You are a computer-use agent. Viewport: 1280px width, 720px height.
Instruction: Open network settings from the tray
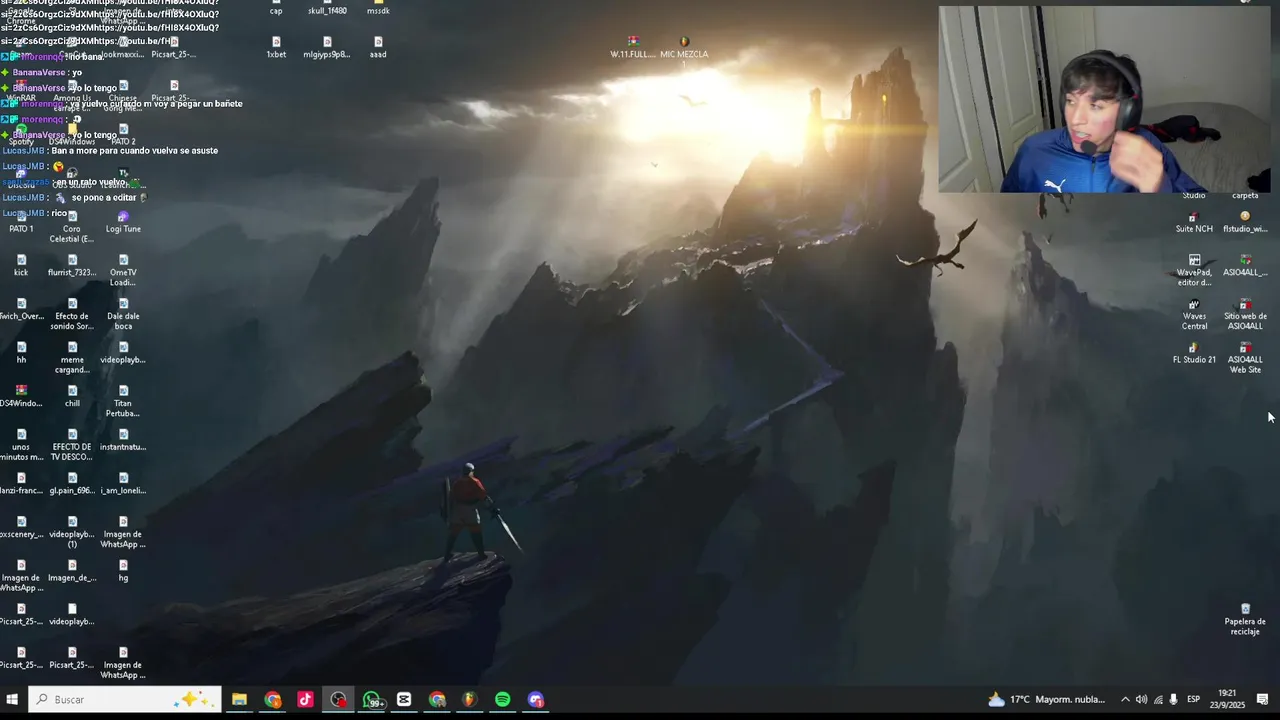[1158, 699]
